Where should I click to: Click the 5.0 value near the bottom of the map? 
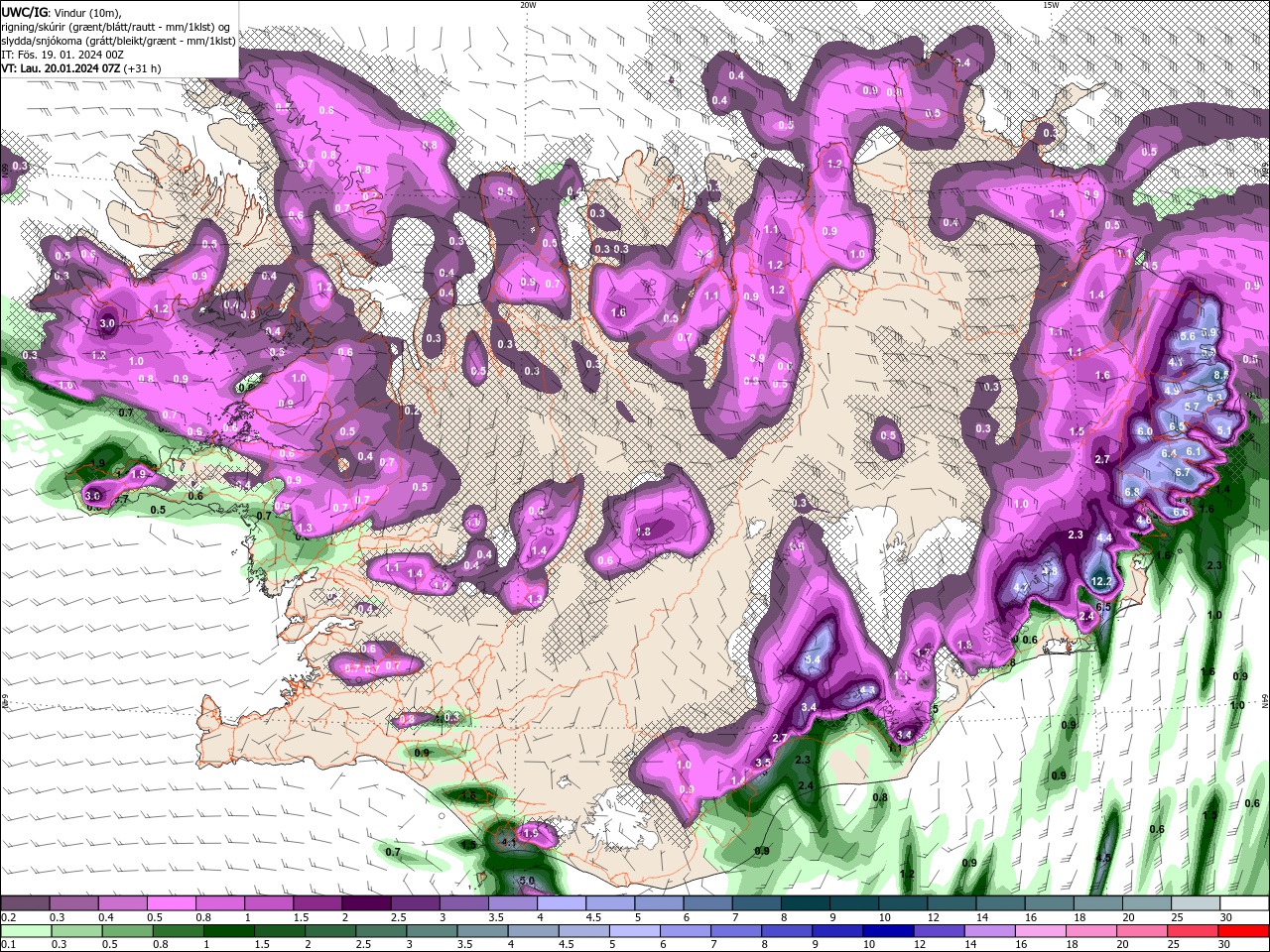coord(527,881)
